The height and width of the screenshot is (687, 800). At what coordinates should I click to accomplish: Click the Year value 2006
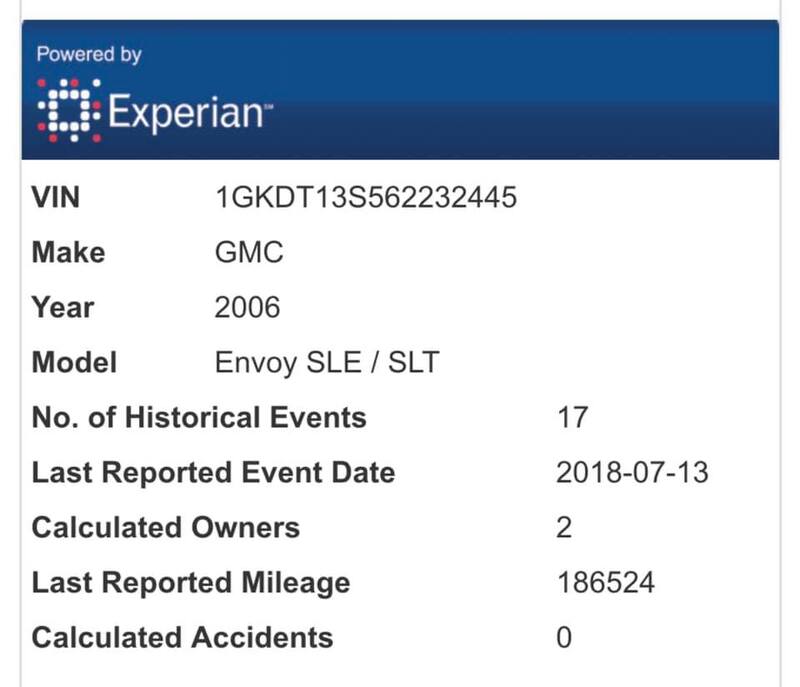[x=247, y=307]
